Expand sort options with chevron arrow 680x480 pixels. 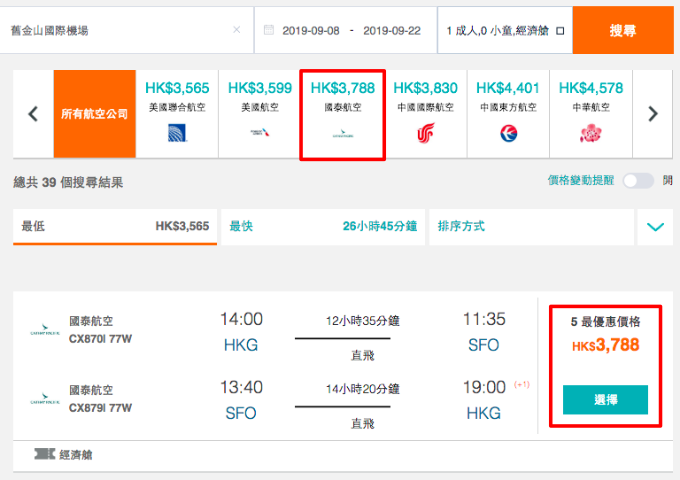[x=655, y=227]
